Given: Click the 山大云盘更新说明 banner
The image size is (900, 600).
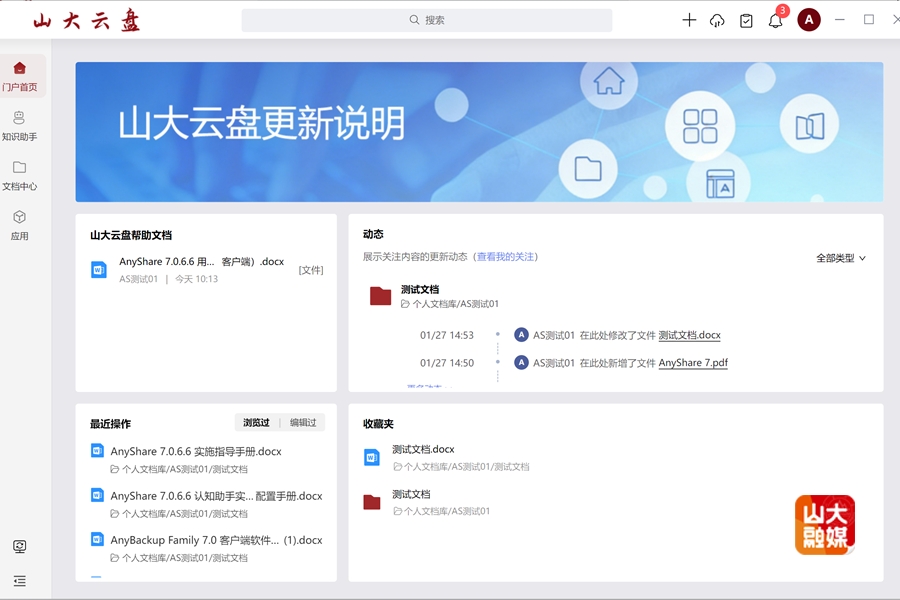Looking at the screenshot, I should tap(479, 132).
